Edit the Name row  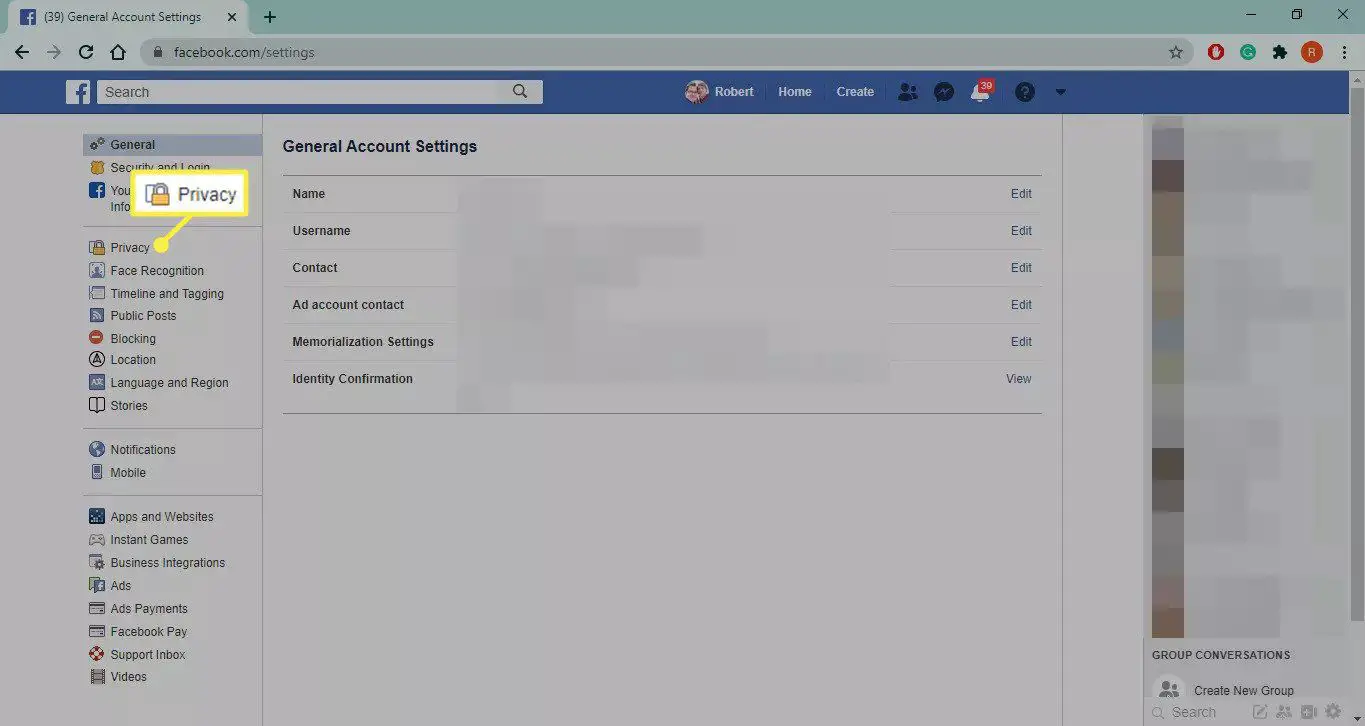[x=1021, y=194]
